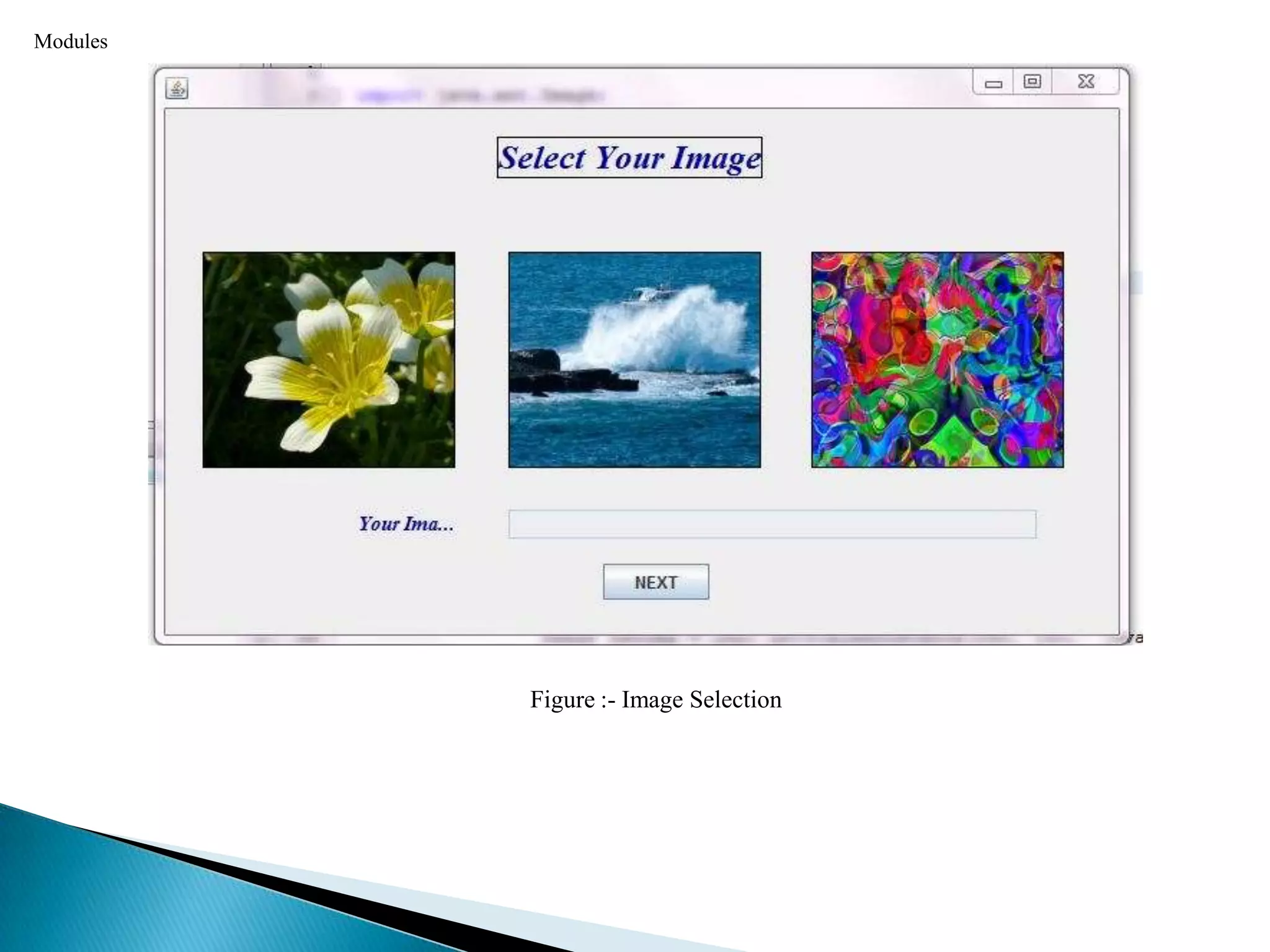The width and height of the screenshot is (1270, 952).
Task: Pick the colorful abstract pattern image
Action: (x=937, y=359)
